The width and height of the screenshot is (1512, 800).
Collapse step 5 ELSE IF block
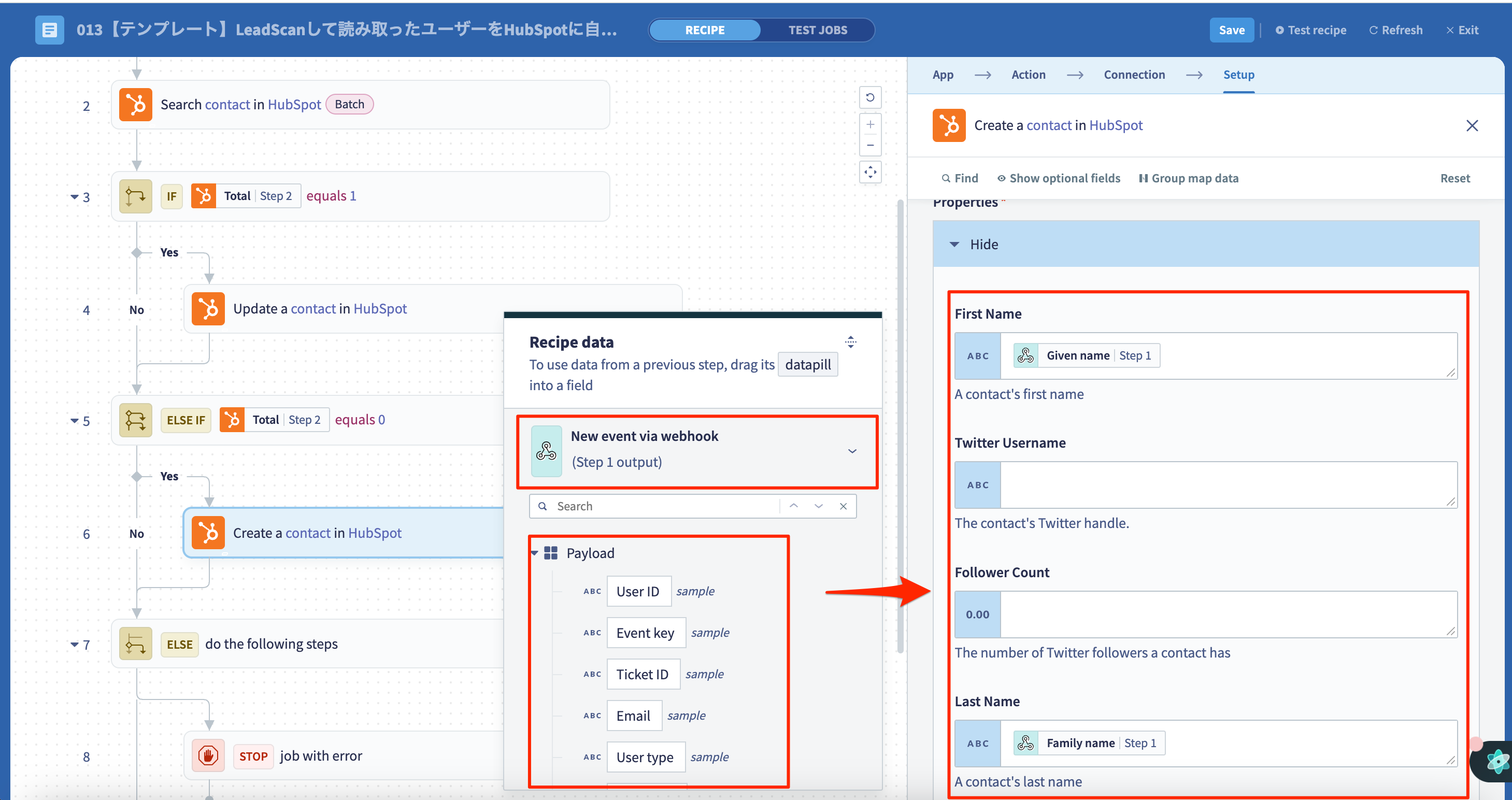point(75,421)
